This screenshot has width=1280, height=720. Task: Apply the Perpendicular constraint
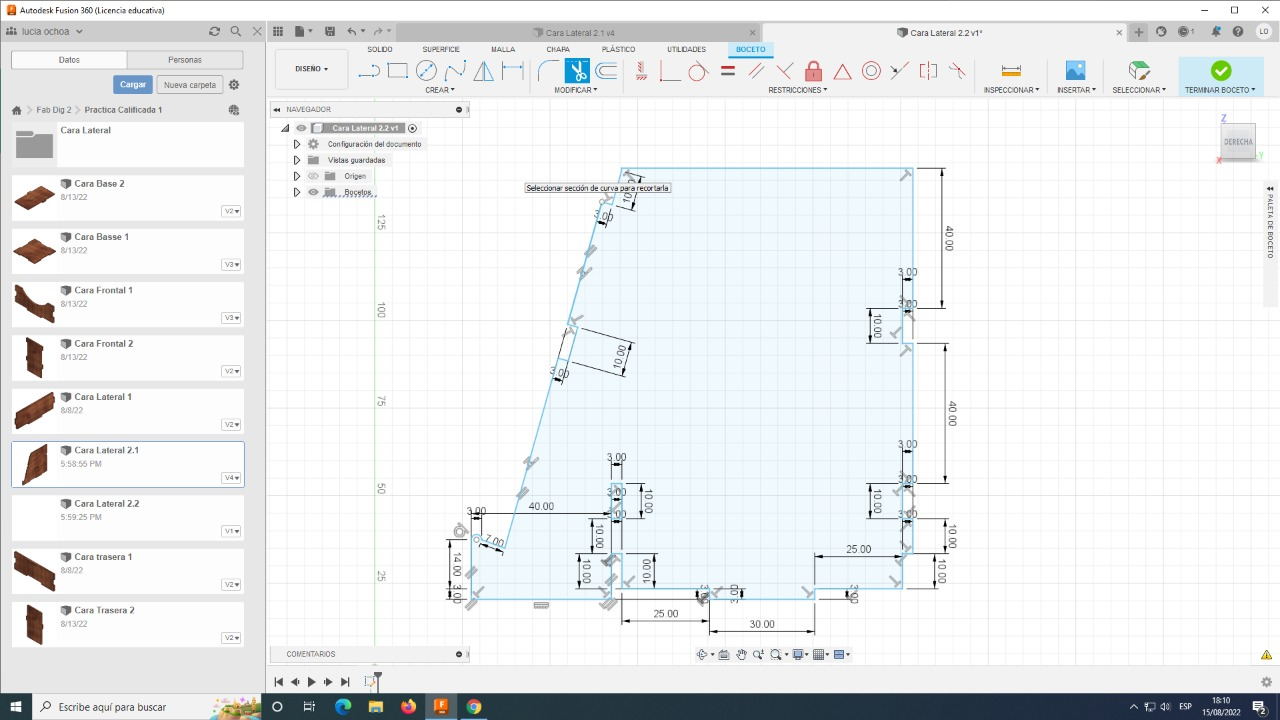pos(785,71)
